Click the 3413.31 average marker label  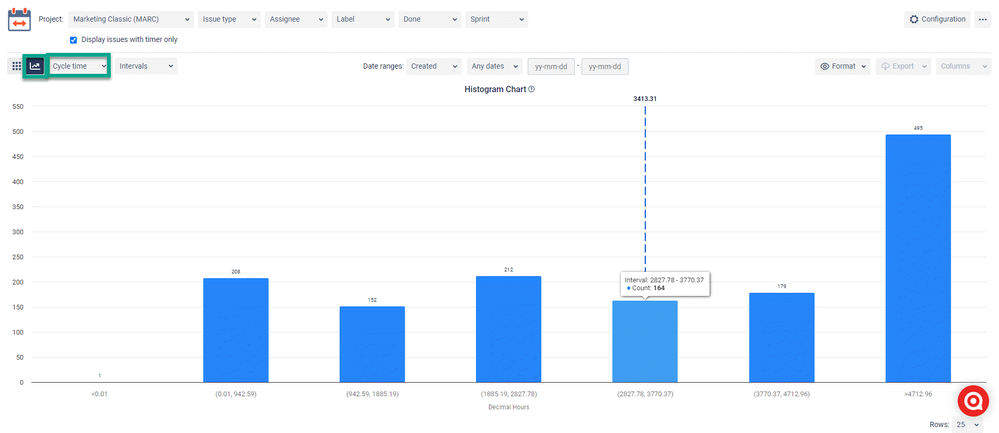point(645,99)
